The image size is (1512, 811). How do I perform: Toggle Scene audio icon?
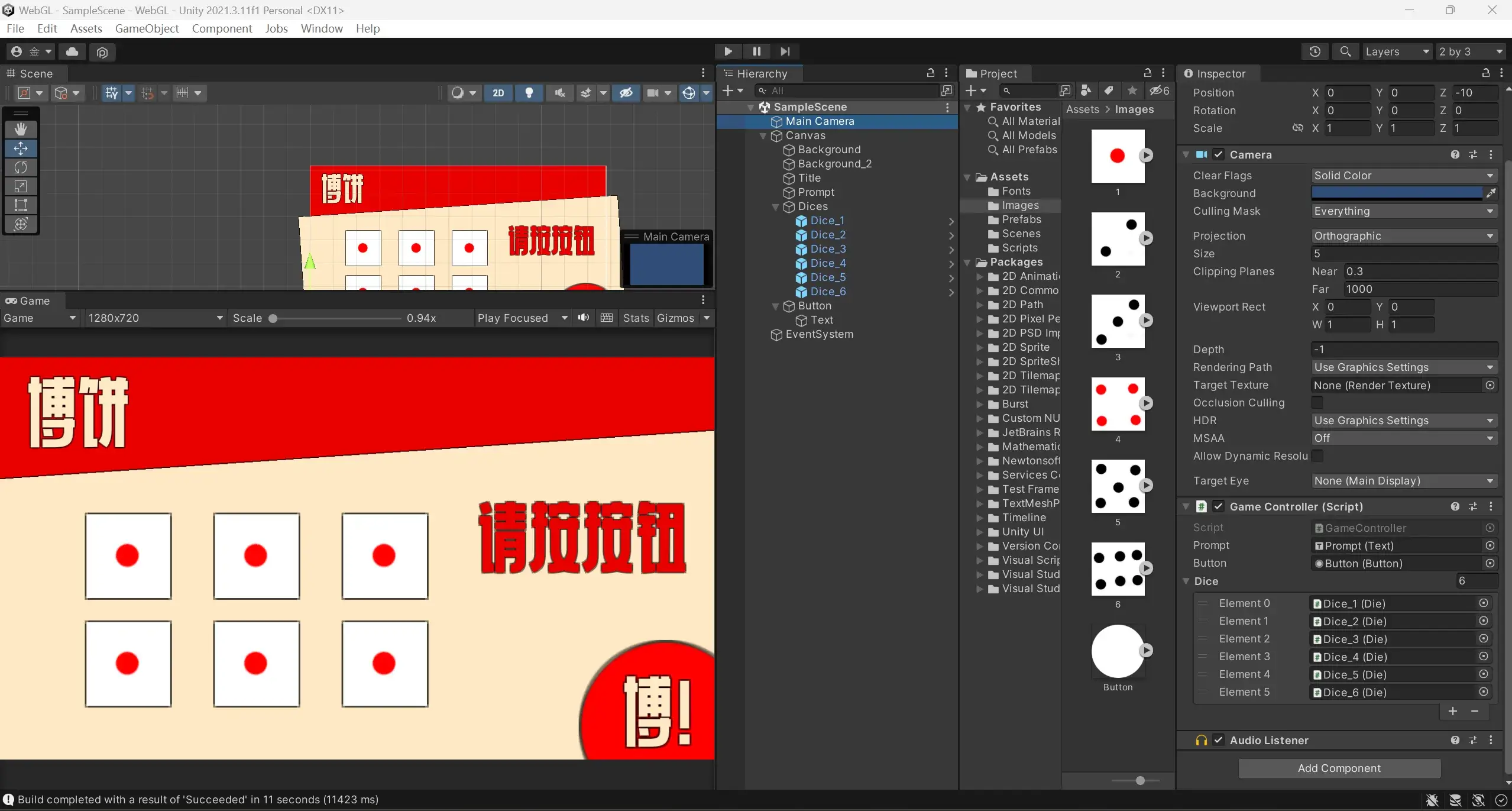click(x=559, y=93)
